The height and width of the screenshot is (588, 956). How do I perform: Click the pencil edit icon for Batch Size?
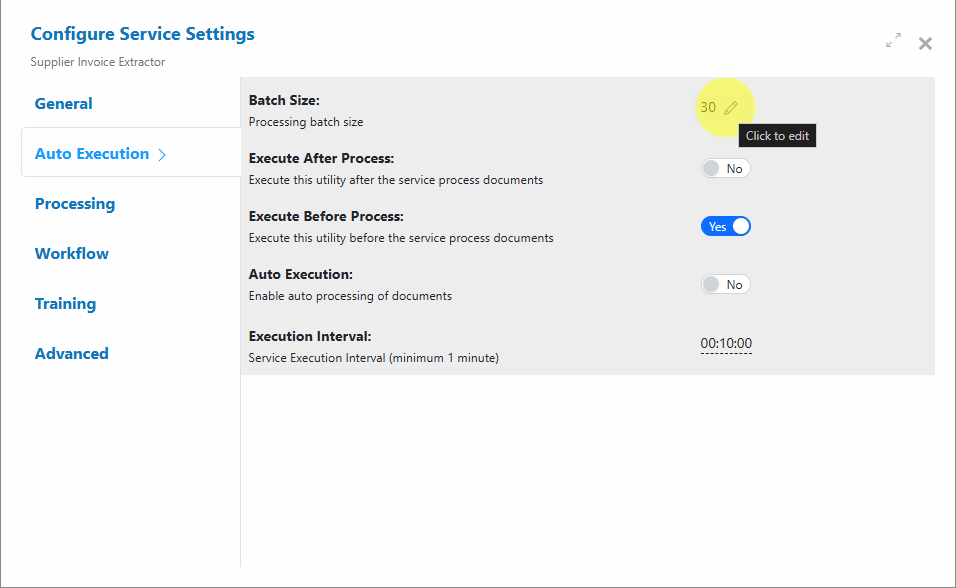[730, 108]
